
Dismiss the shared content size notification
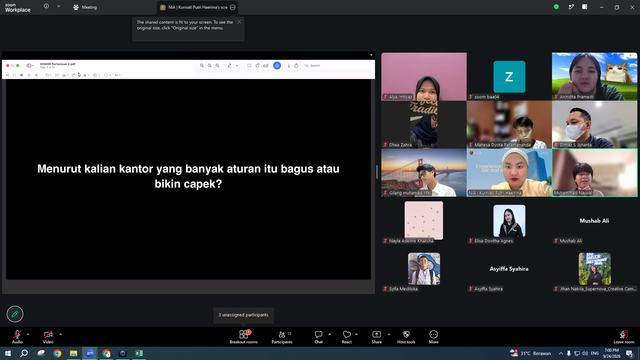tap(239, 22)
